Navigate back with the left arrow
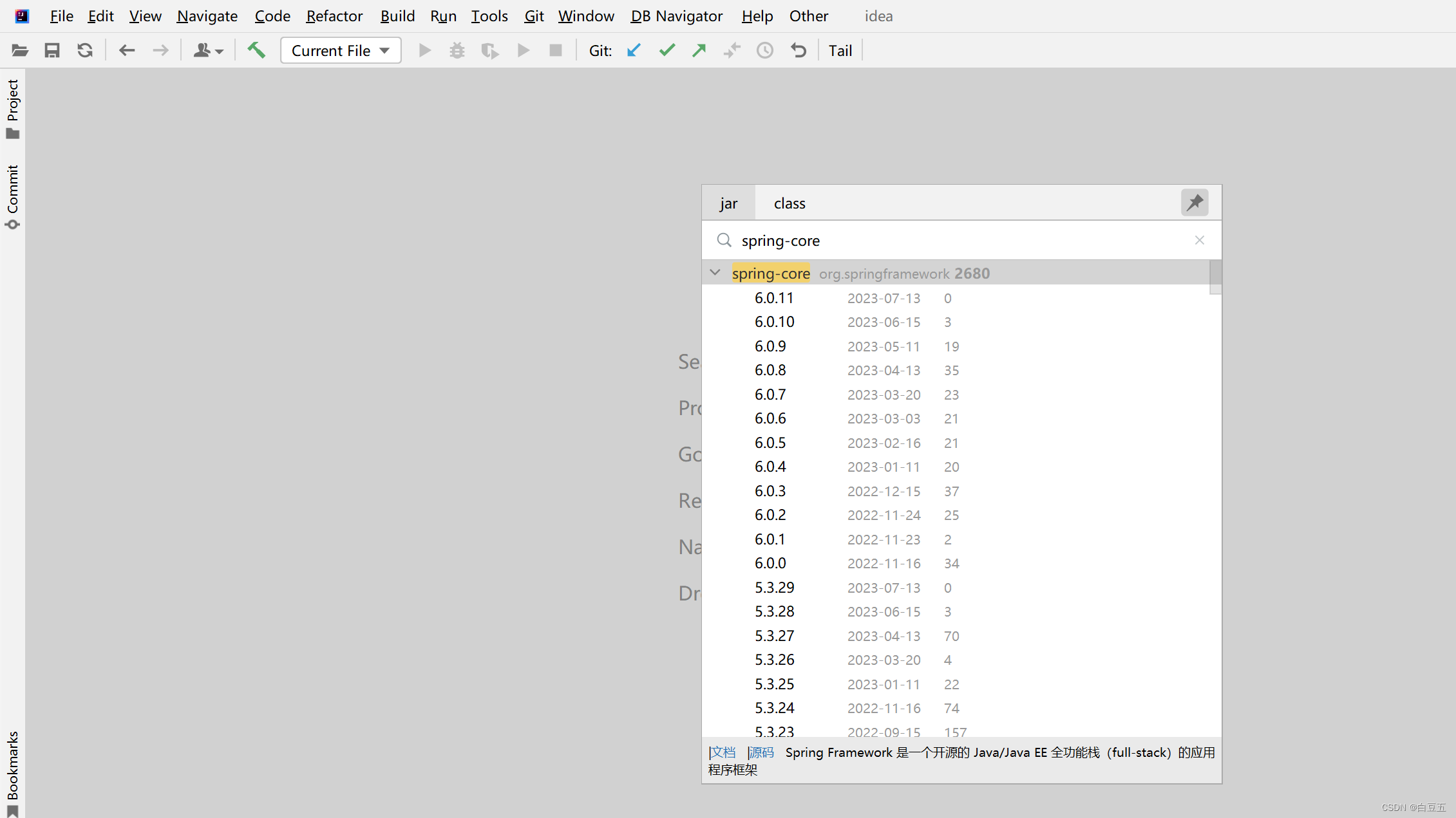 [127, 50]
